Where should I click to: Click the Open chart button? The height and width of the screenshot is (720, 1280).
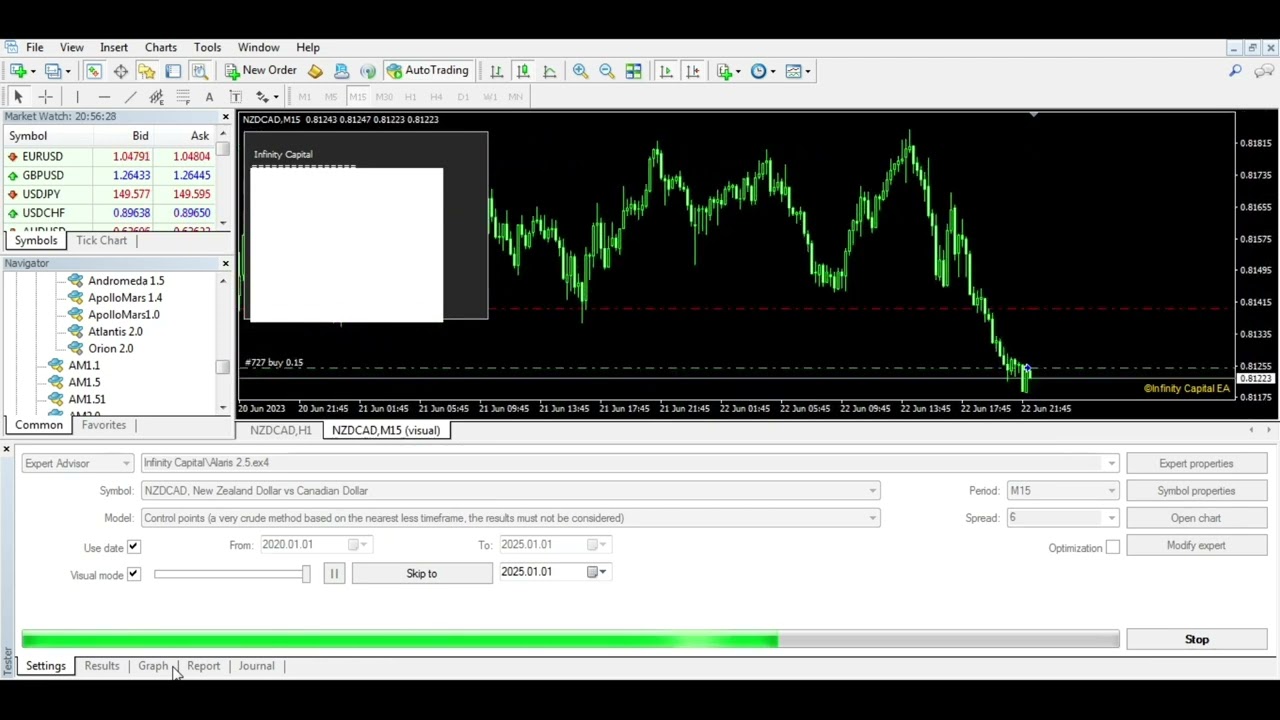click(1196, 518)
